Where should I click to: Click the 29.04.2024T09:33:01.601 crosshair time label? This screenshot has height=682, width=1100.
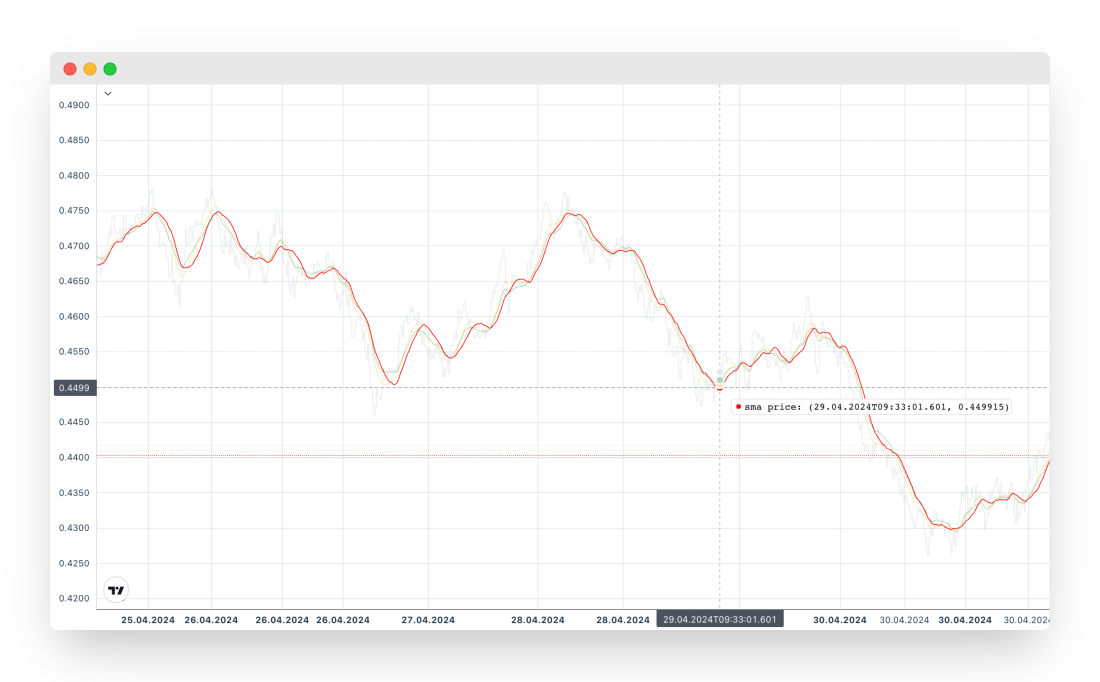click(x=720, y=620)
